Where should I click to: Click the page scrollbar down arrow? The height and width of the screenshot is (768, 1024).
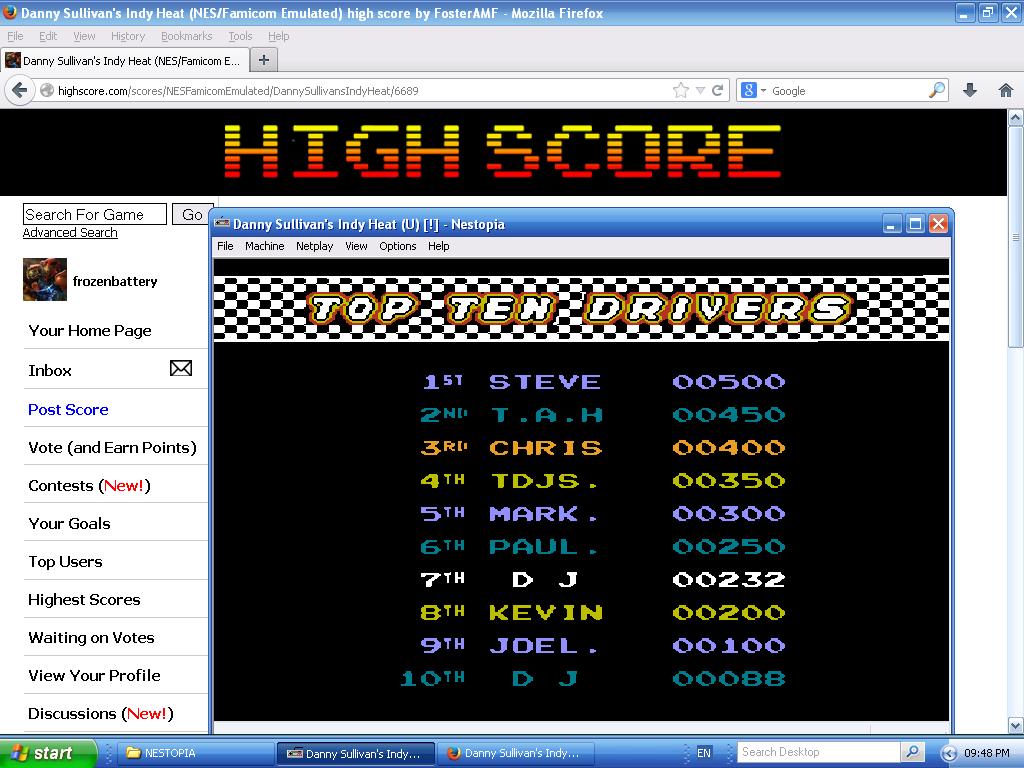1016,725
